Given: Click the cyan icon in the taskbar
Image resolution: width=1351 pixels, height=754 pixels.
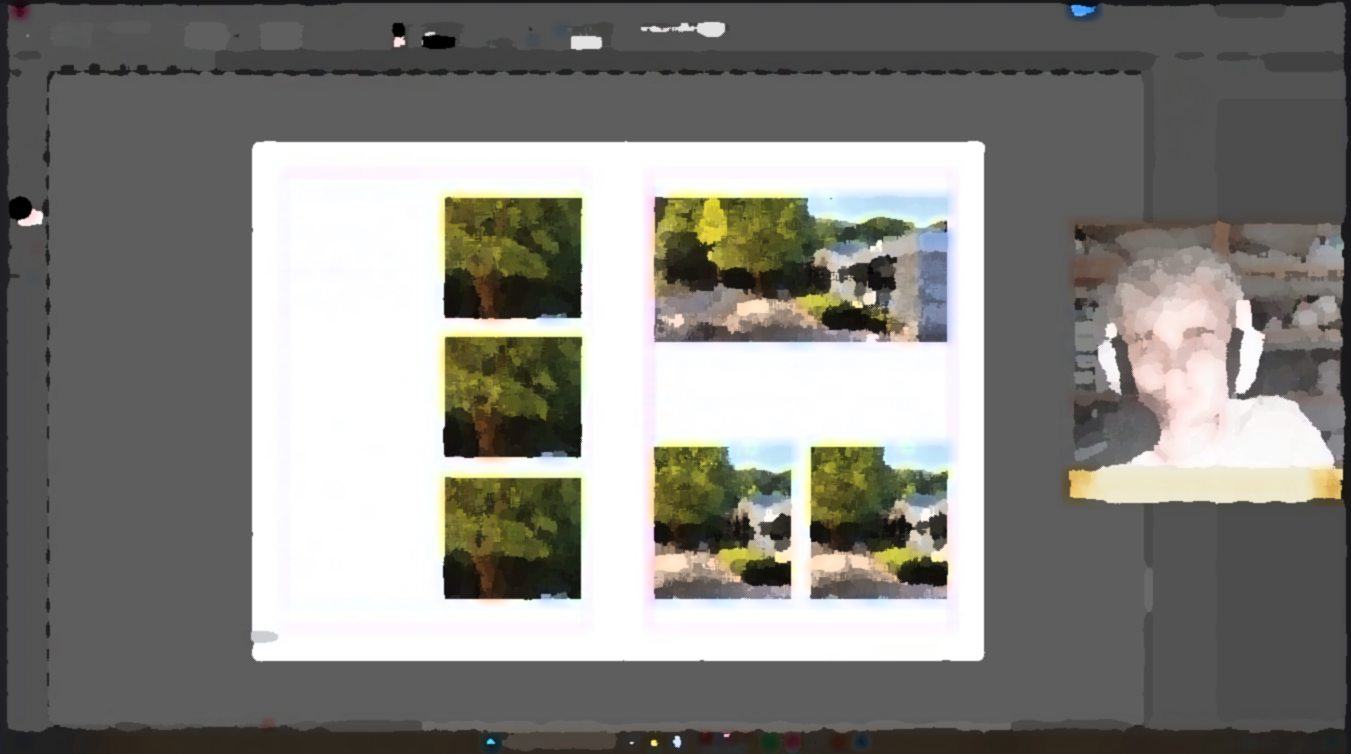Looking at the screenshot, I should click(x=490, y=742).
